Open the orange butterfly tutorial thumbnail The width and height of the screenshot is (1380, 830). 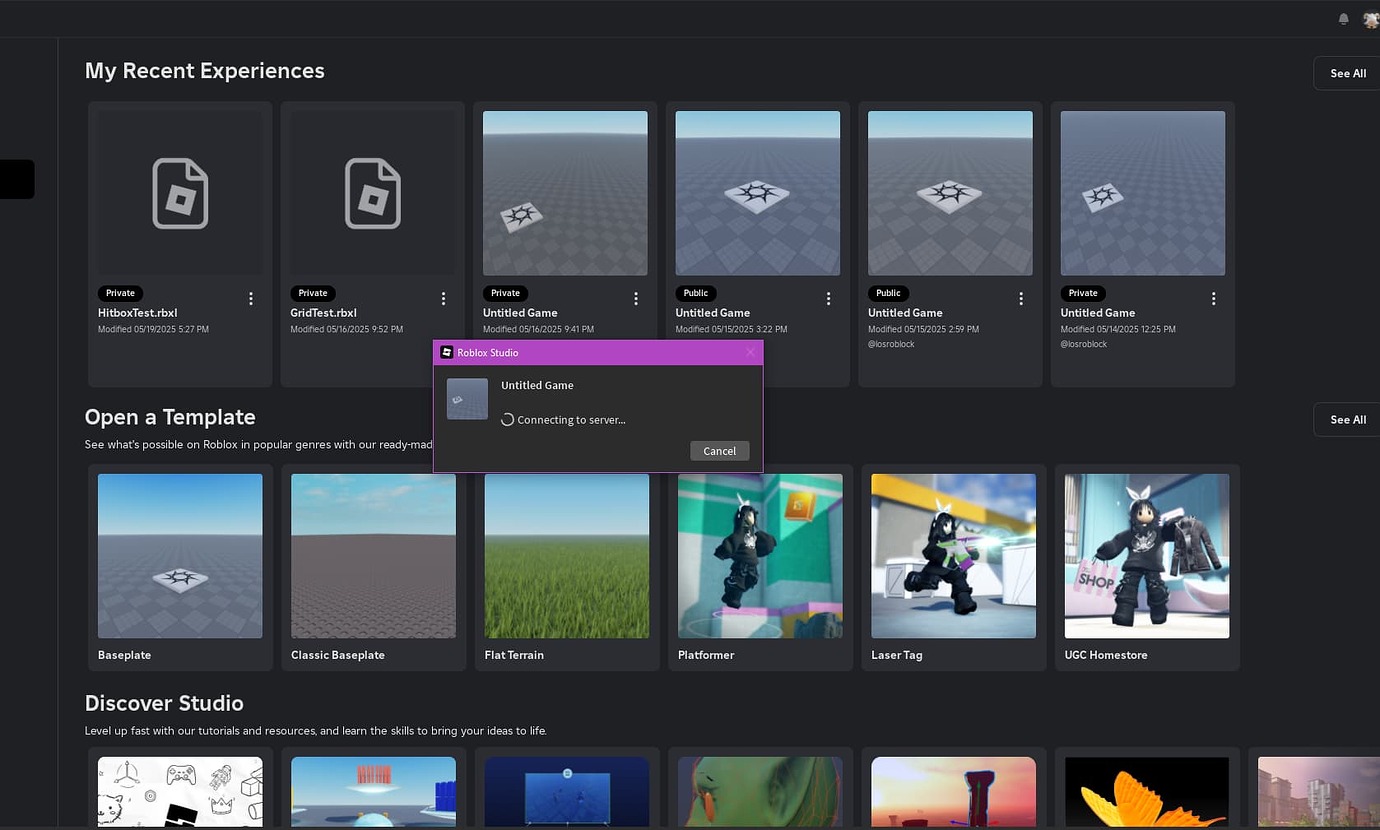coord(1147,791)
